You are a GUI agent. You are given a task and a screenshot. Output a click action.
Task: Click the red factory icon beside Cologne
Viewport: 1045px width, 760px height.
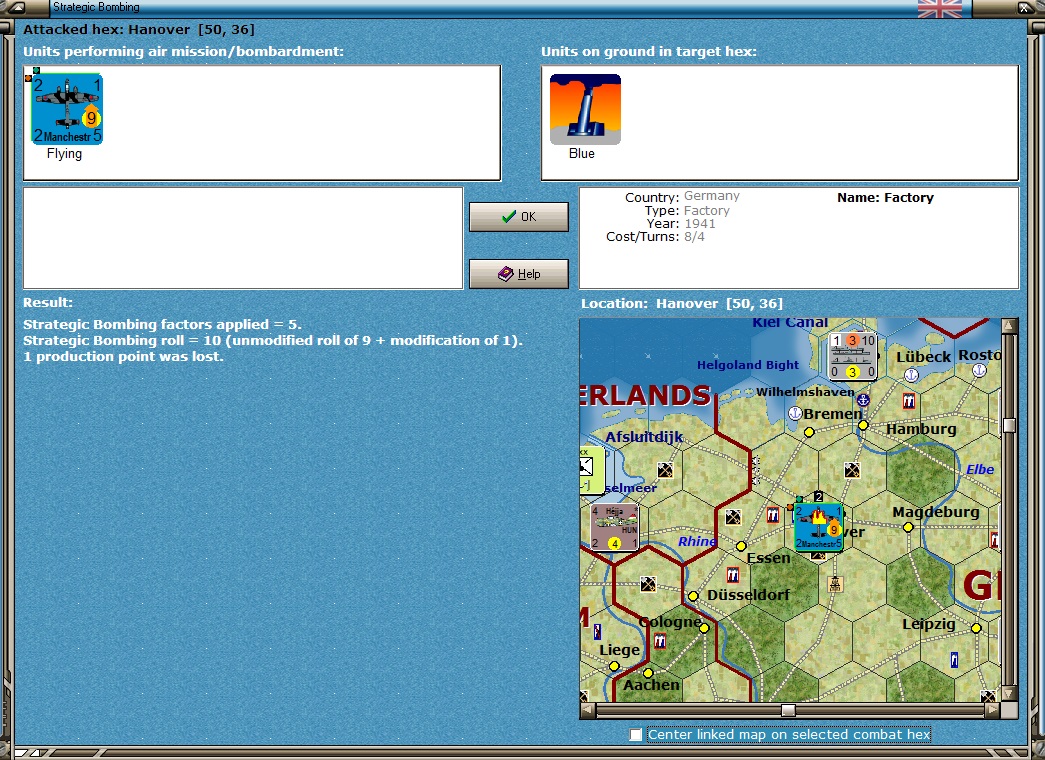coord(660,641)
